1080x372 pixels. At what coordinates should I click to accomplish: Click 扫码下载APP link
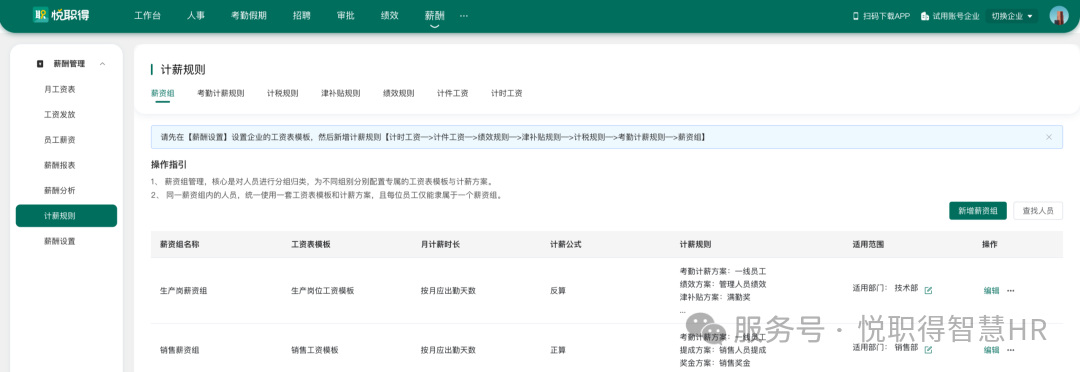pyautogui.click(x=886, y=16)
